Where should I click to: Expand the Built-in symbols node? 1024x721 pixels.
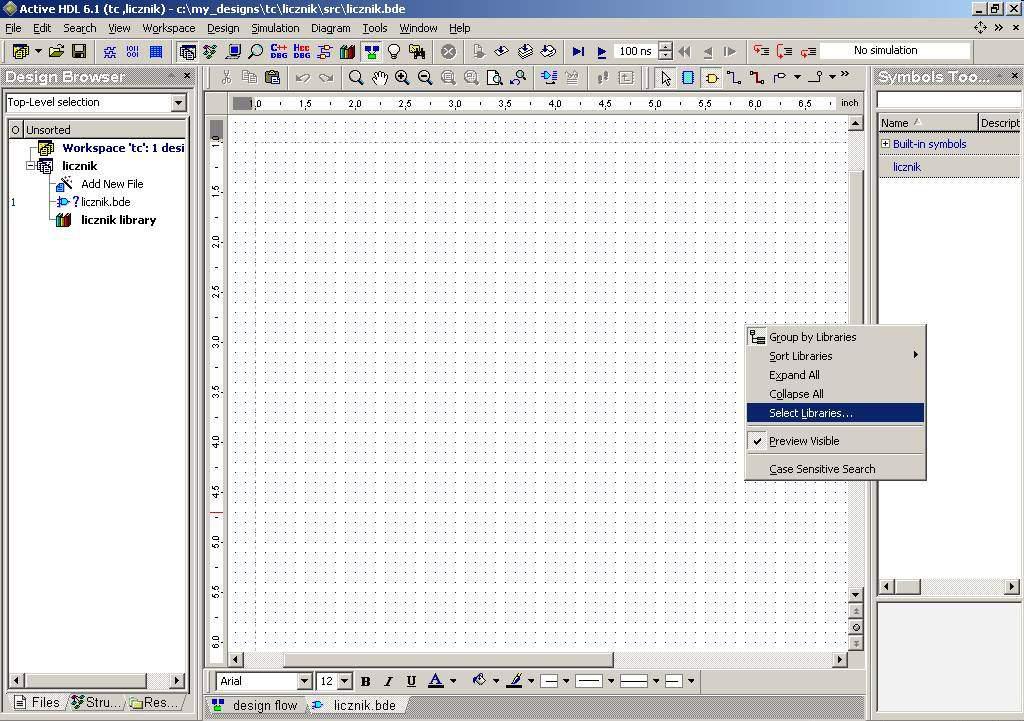[x=885, y=144]
